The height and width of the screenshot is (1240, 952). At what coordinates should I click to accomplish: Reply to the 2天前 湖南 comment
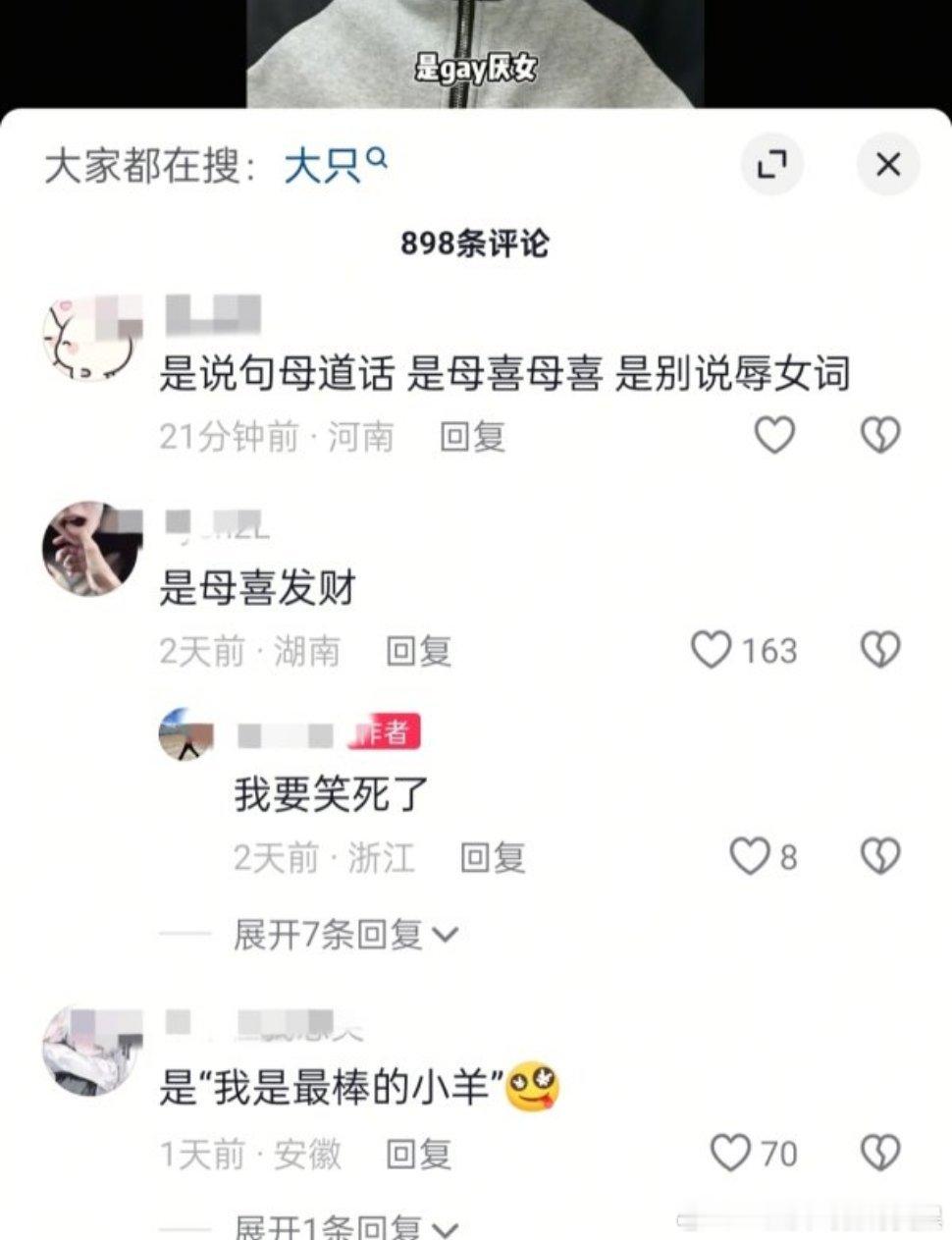pyautogui.click(x=419, y=651)
